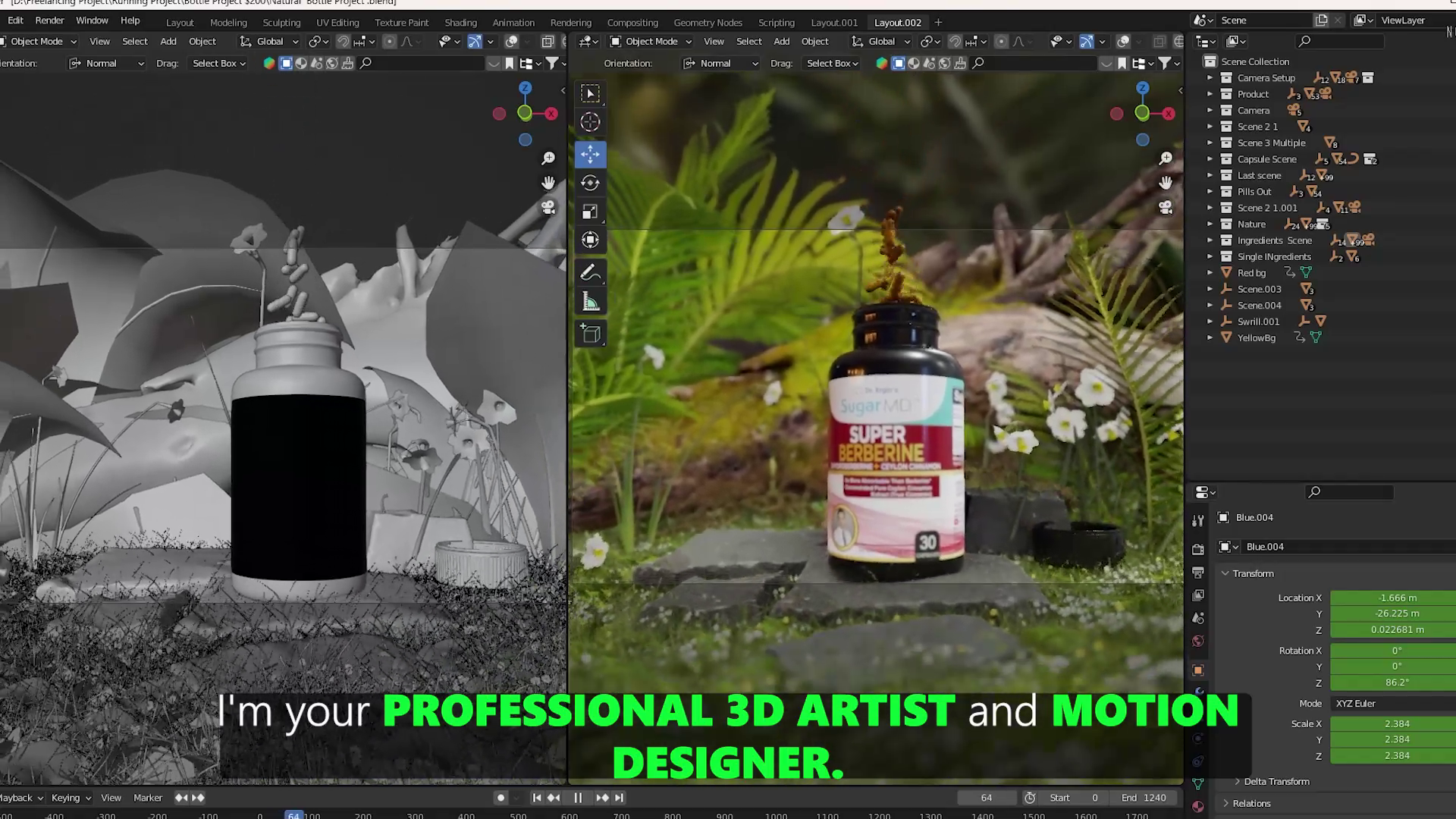The width and height of the screenshot is (1456, 819).
Task: Select the Add Cube tool
Action: (x=590, y=334)
